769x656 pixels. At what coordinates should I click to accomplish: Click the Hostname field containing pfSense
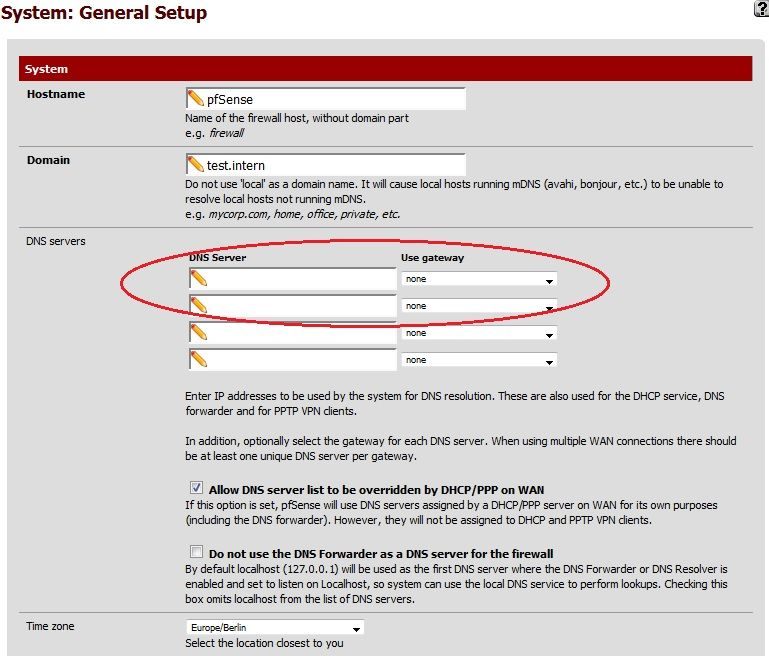(326, 99)
